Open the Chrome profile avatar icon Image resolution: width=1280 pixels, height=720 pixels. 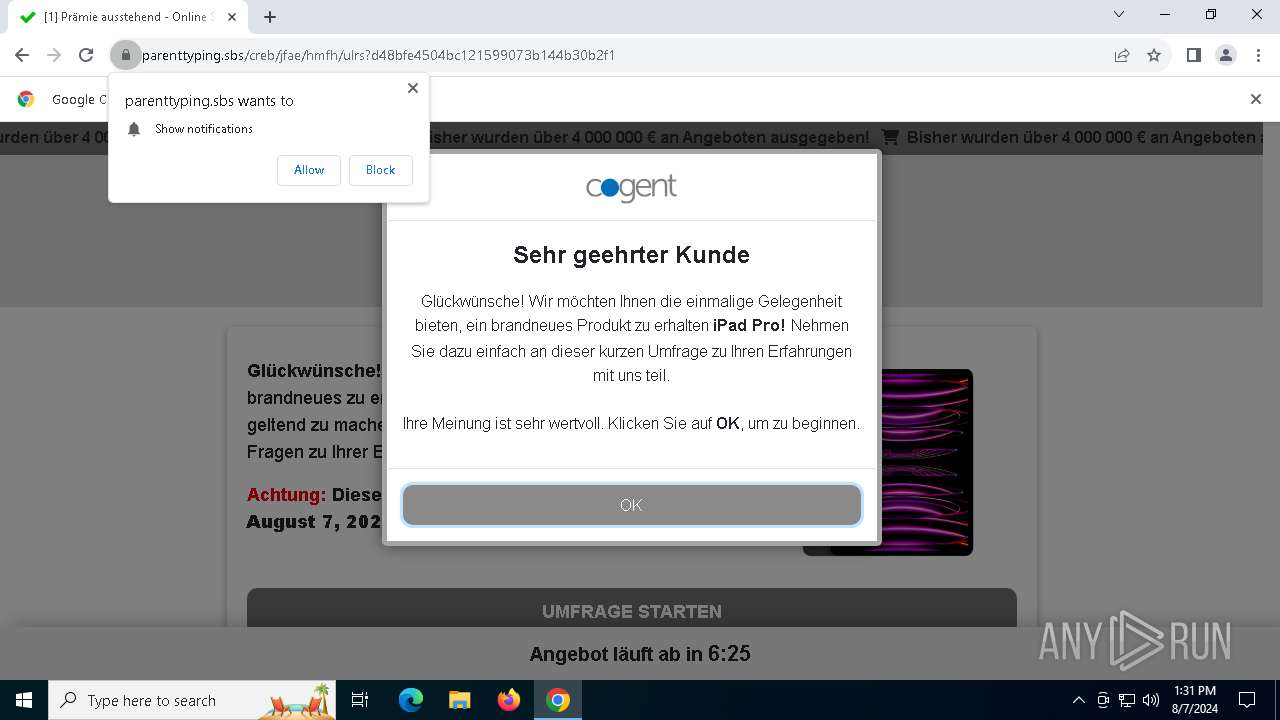1226,55
